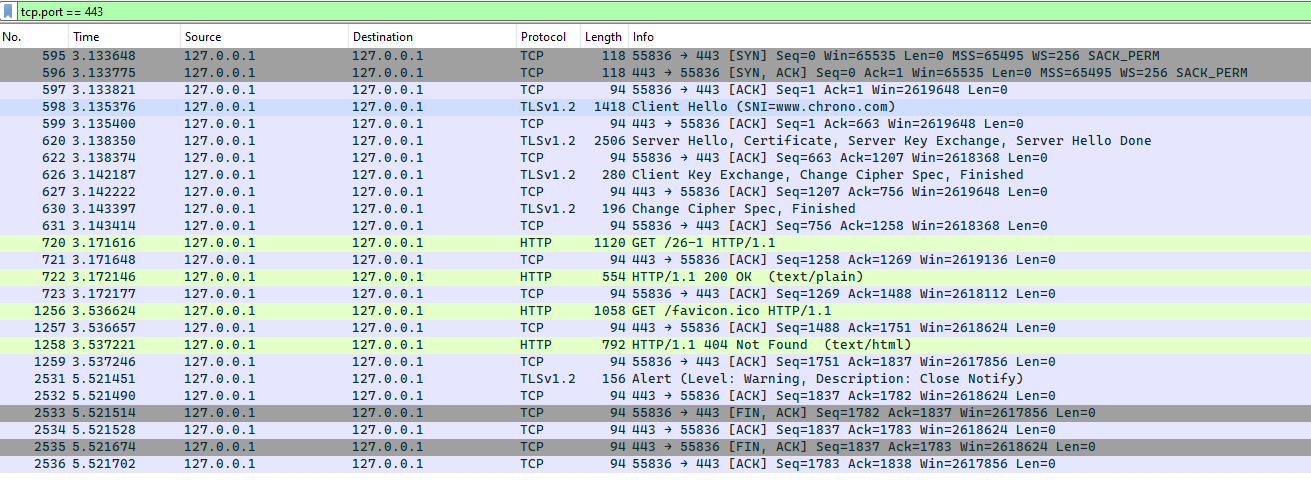Sort by the Length column header
1311x490 pixels.
[604, 37]
